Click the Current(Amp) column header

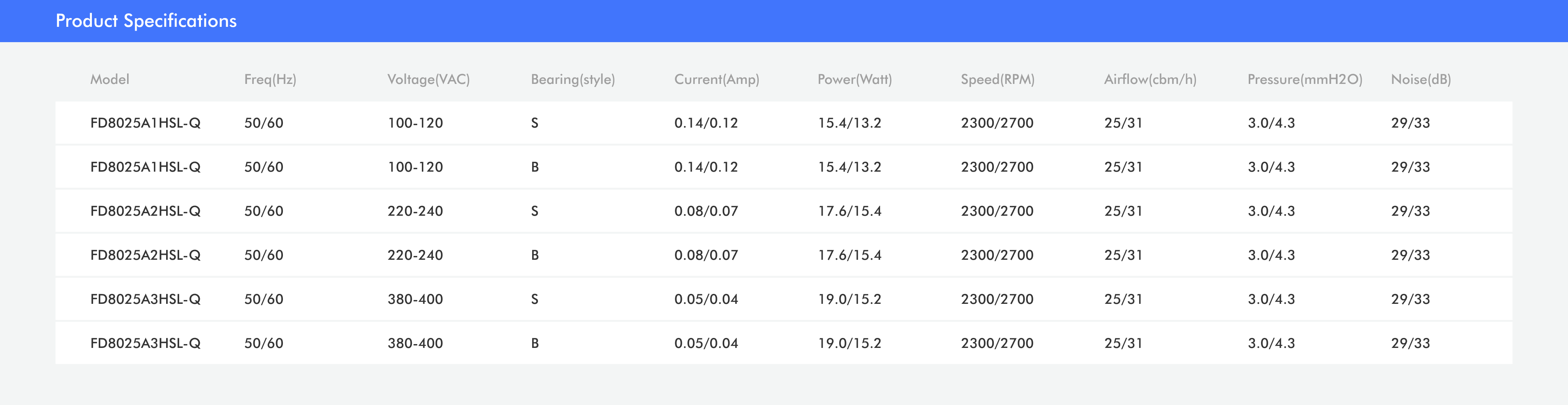717,79
